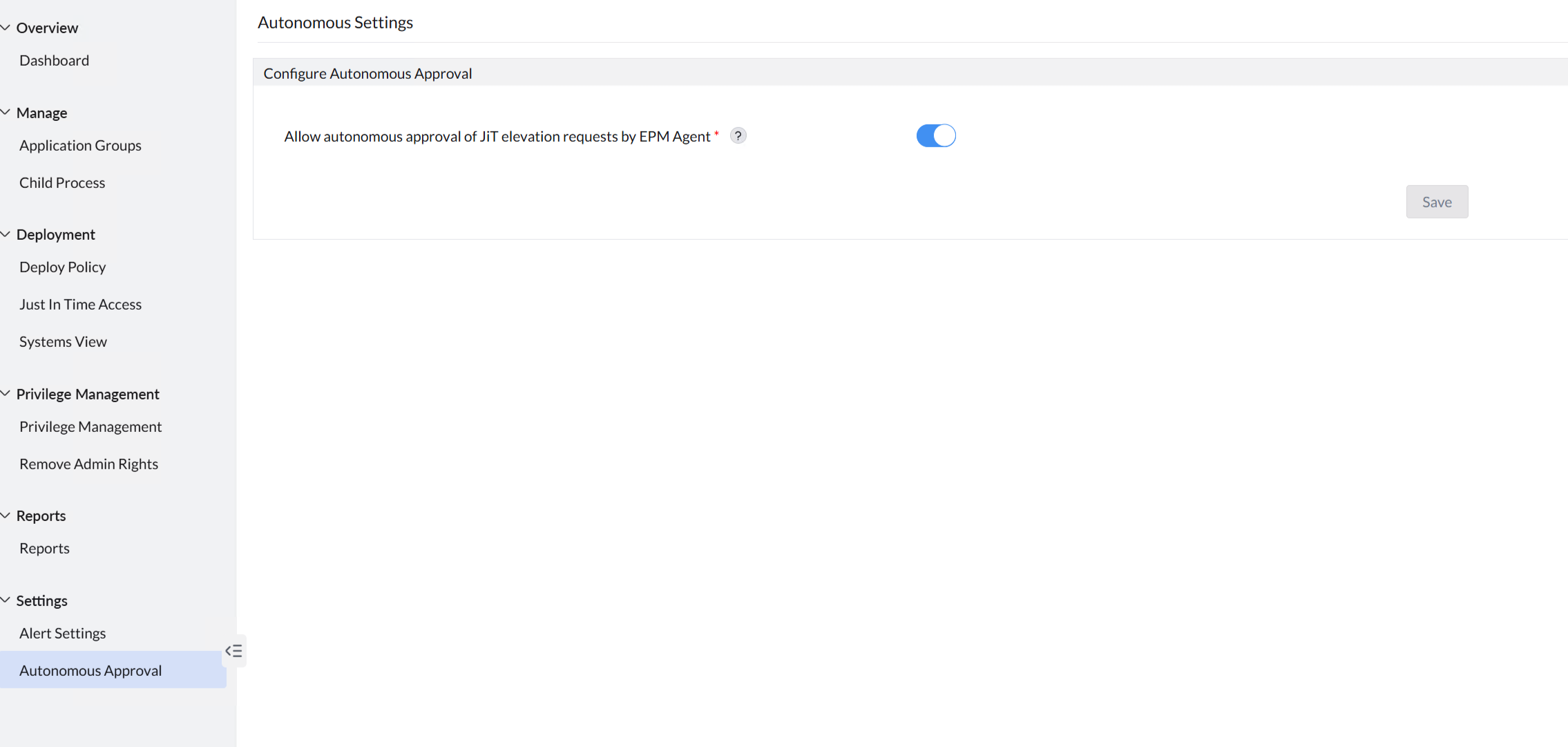Open the Dashboard page
The image size is (1568, 747).
[54, 61]
